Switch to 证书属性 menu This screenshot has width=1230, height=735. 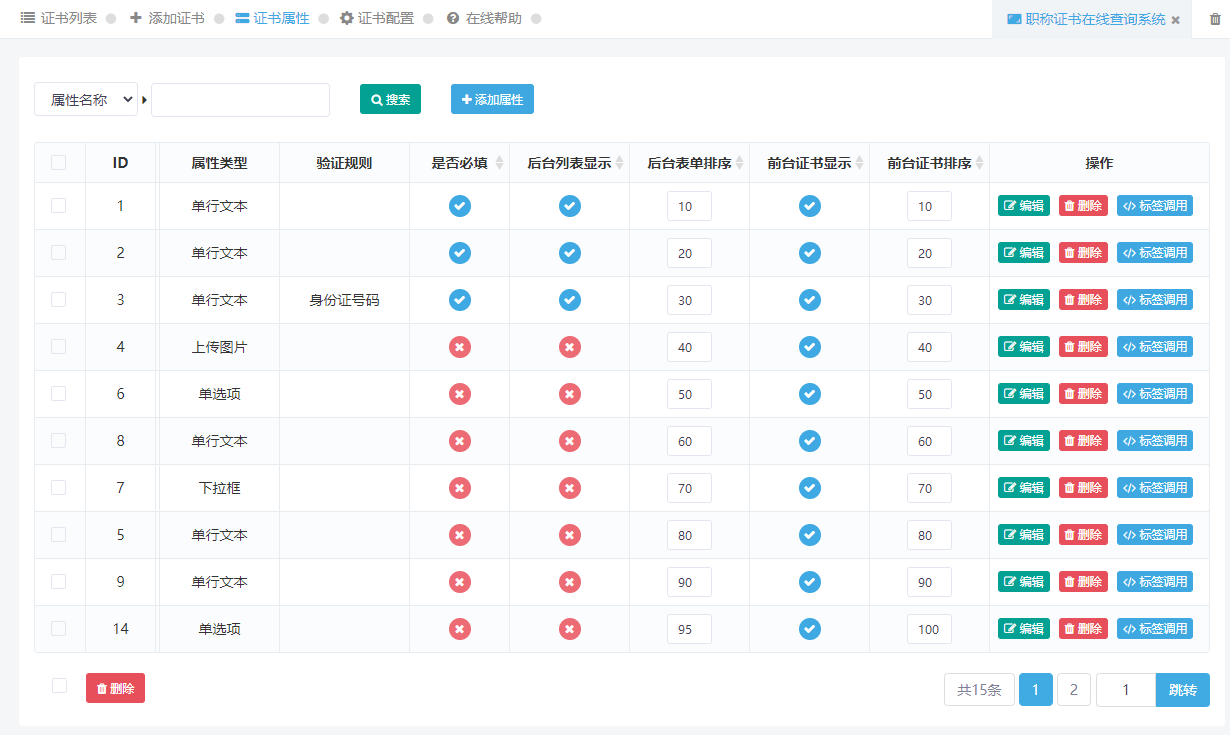click(x=272, y=18)
